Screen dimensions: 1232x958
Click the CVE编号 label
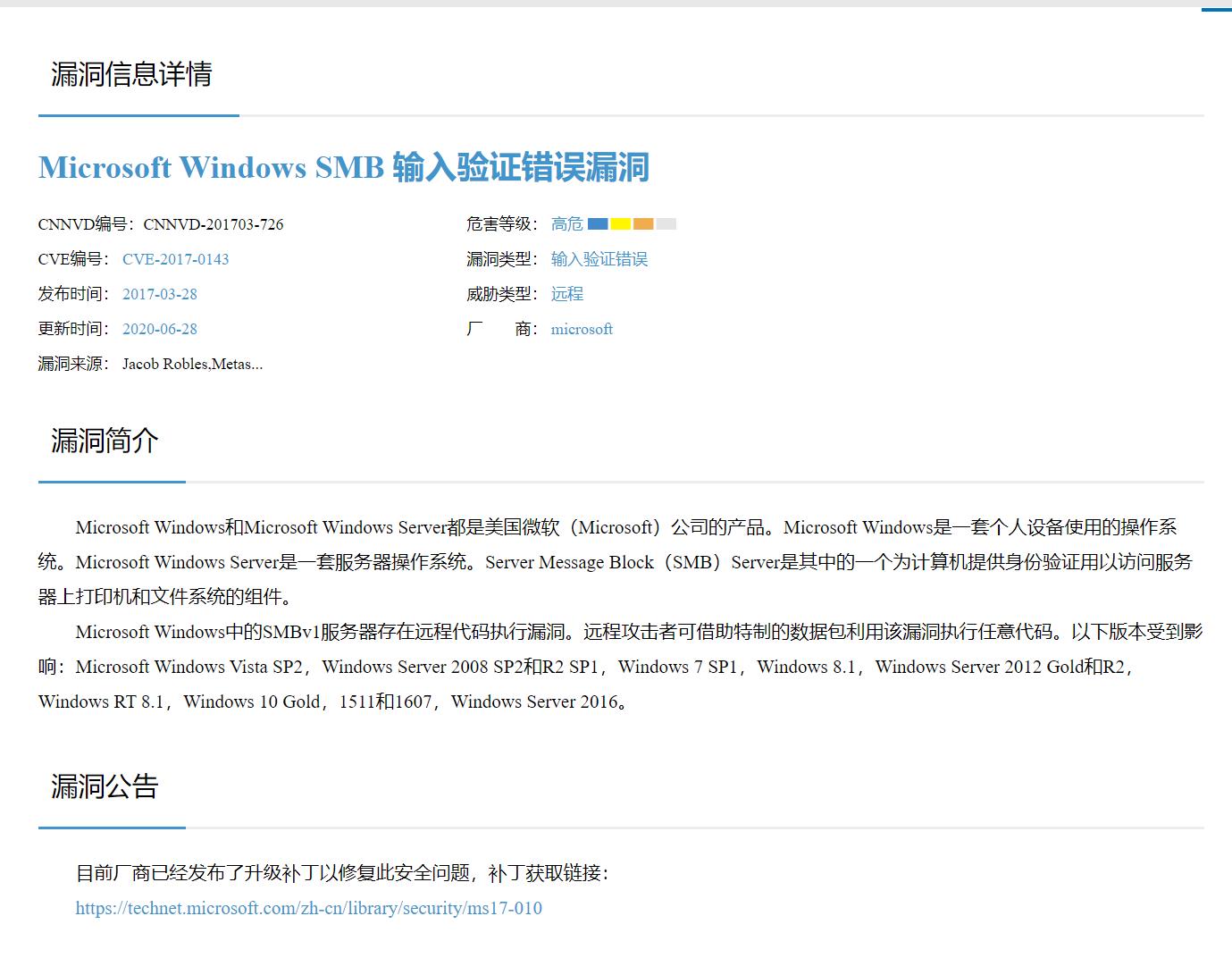pos(73,259)
